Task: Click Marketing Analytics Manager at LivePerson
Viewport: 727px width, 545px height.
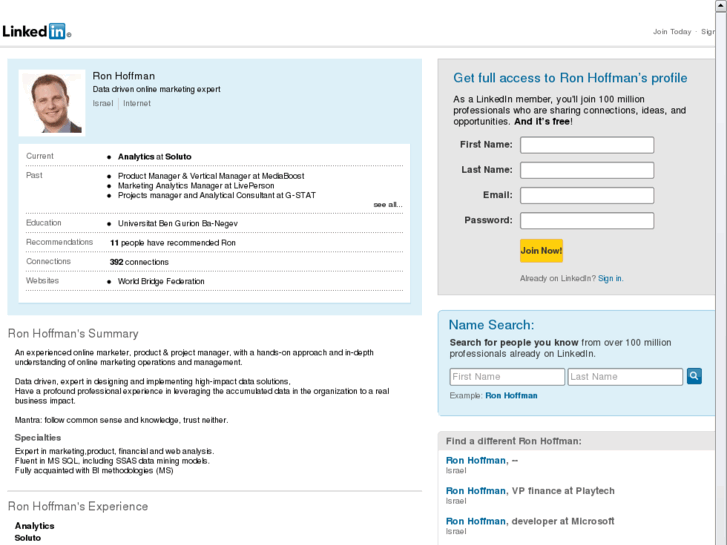Action: (196, 186)
